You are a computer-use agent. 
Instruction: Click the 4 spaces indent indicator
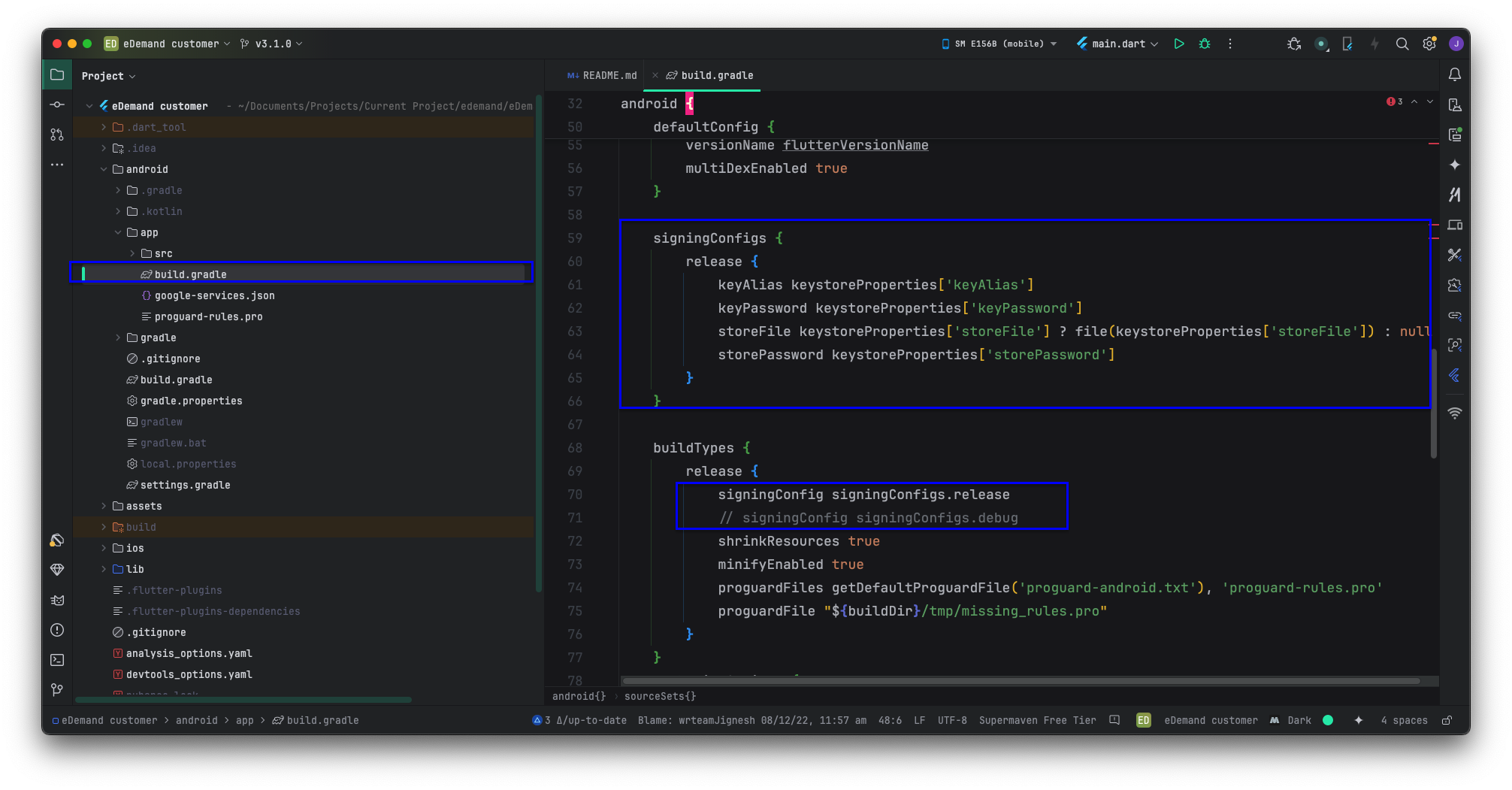1404,720
